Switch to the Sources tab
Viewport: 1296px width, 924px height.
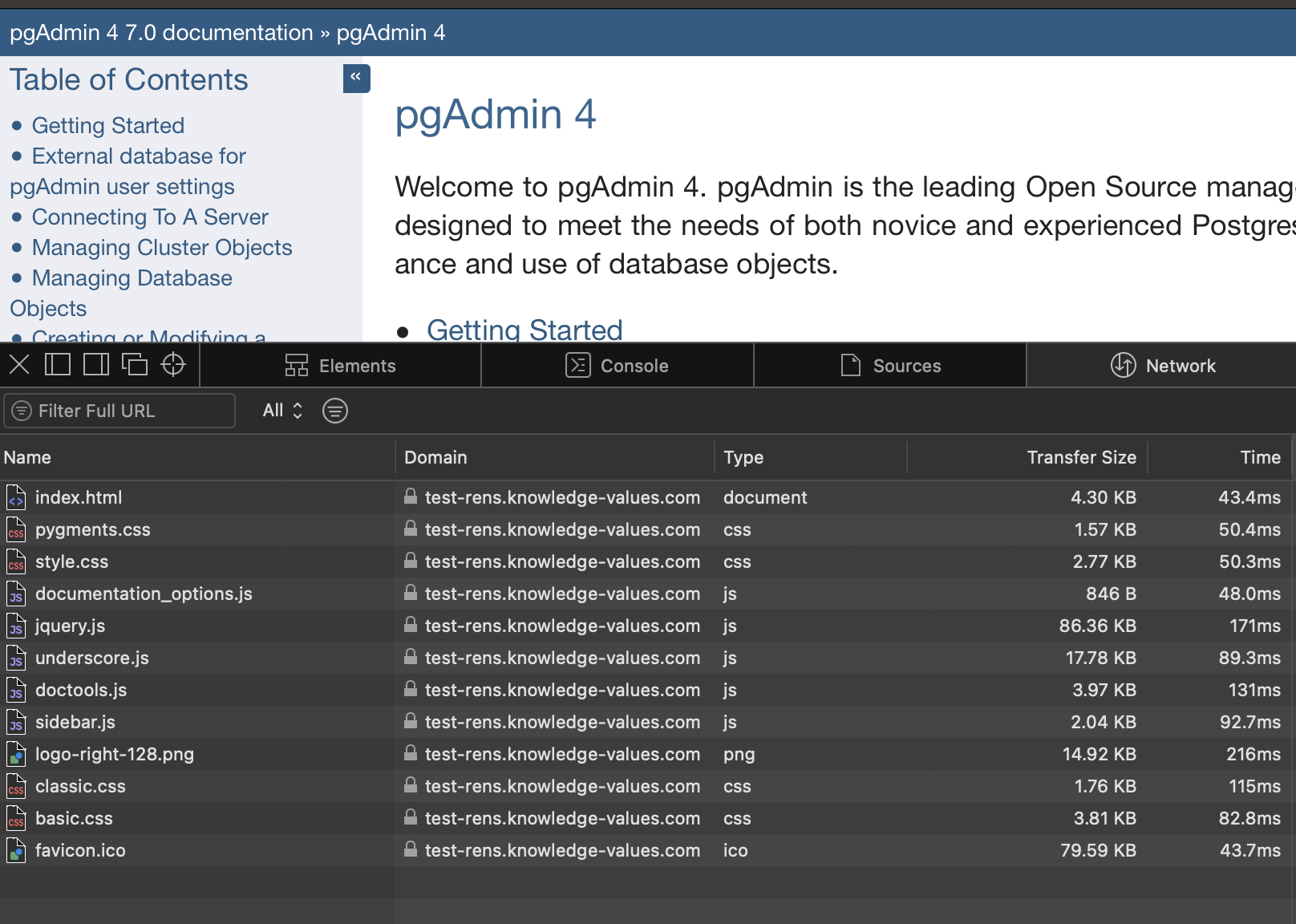pyautogui.click(x=889, y=365)
